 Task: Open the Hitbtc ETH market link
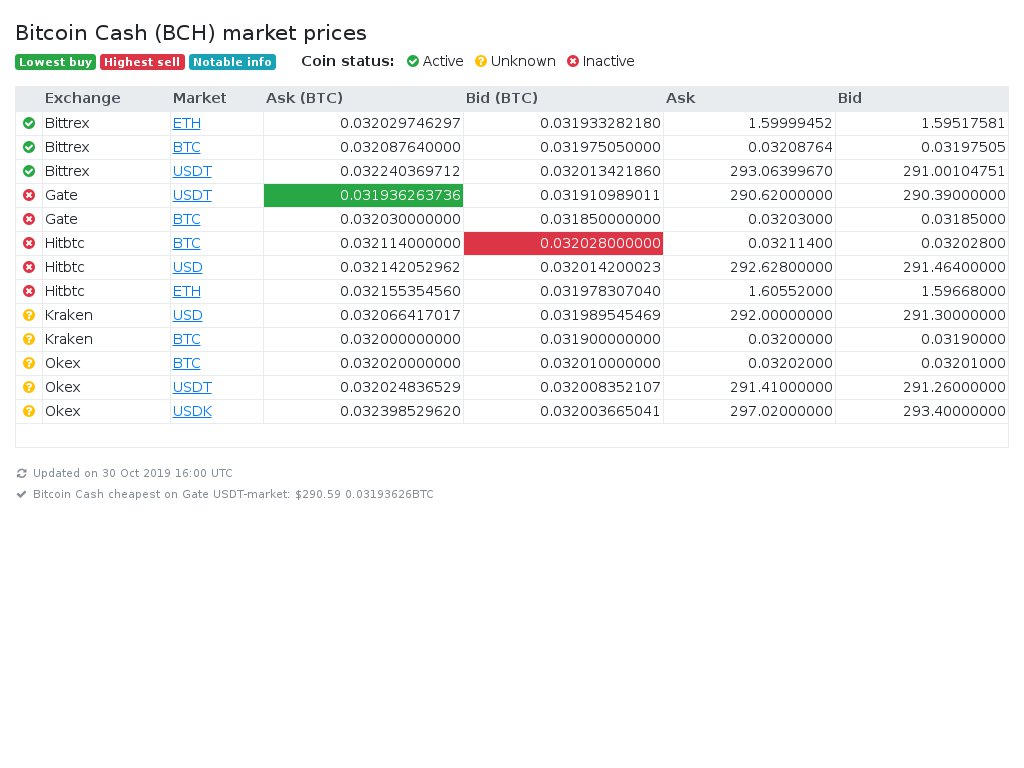point(187,291)
